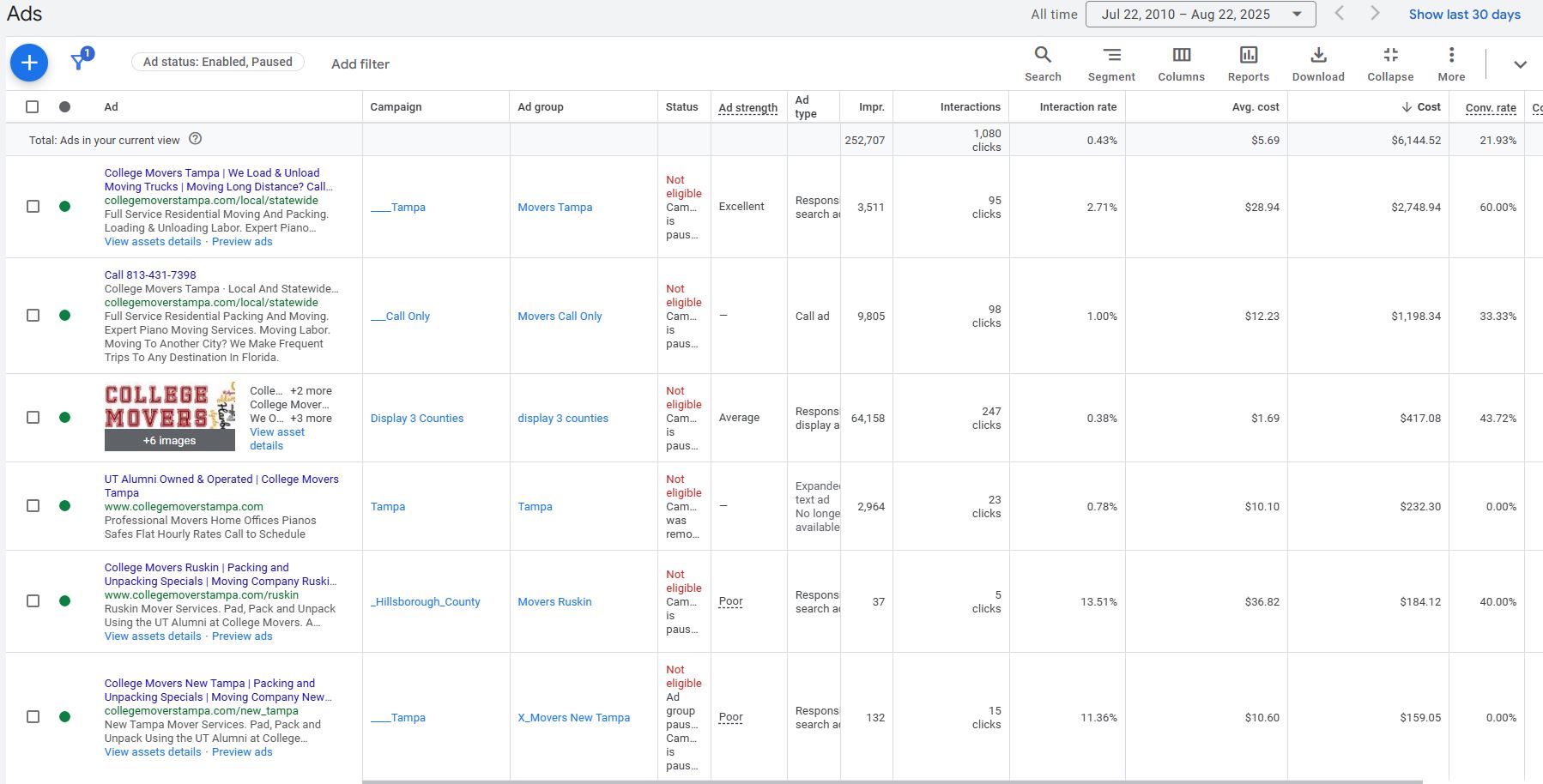This screenshot has width=1543, height=784.
Task: Sort by the Interactions column header
Action: [970, 107]
